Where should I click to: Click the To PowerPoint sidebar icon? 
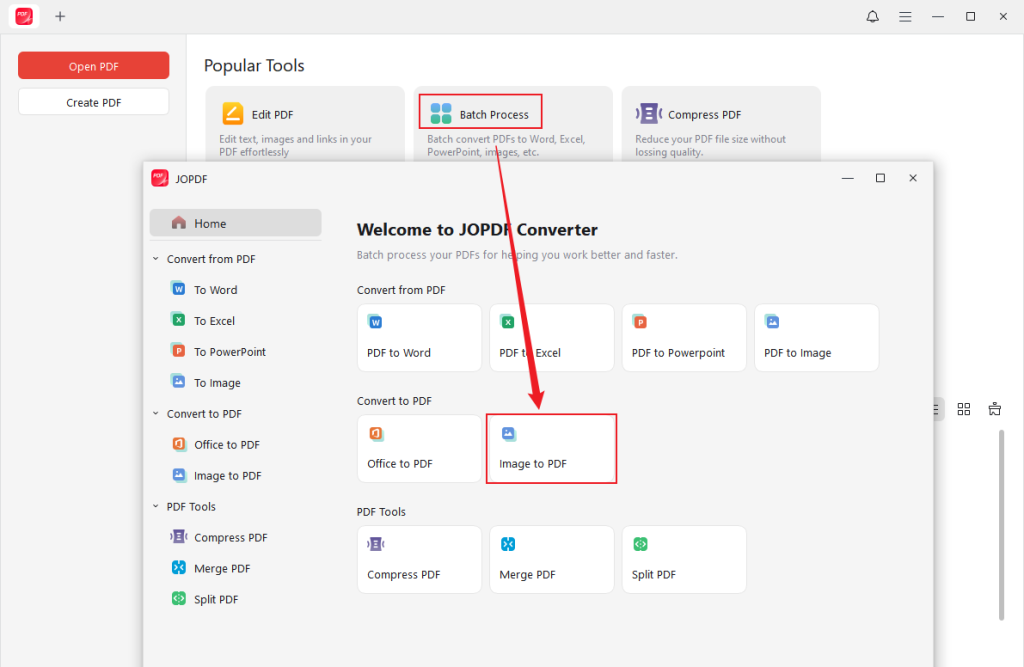tap(181, 351)
